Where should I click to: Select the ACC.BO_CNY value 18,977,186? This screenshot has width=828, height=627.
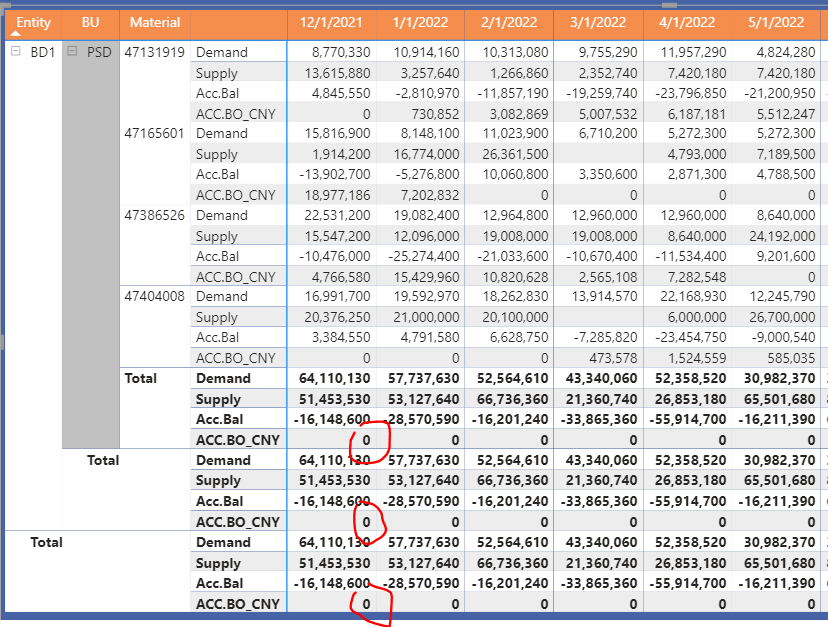[x=337, y=195]
